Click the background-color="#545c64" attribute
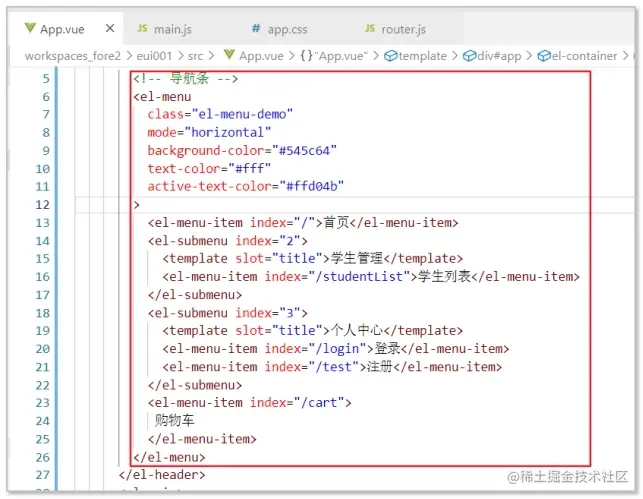This screenshot has width=643, height=499. [242, 150]
